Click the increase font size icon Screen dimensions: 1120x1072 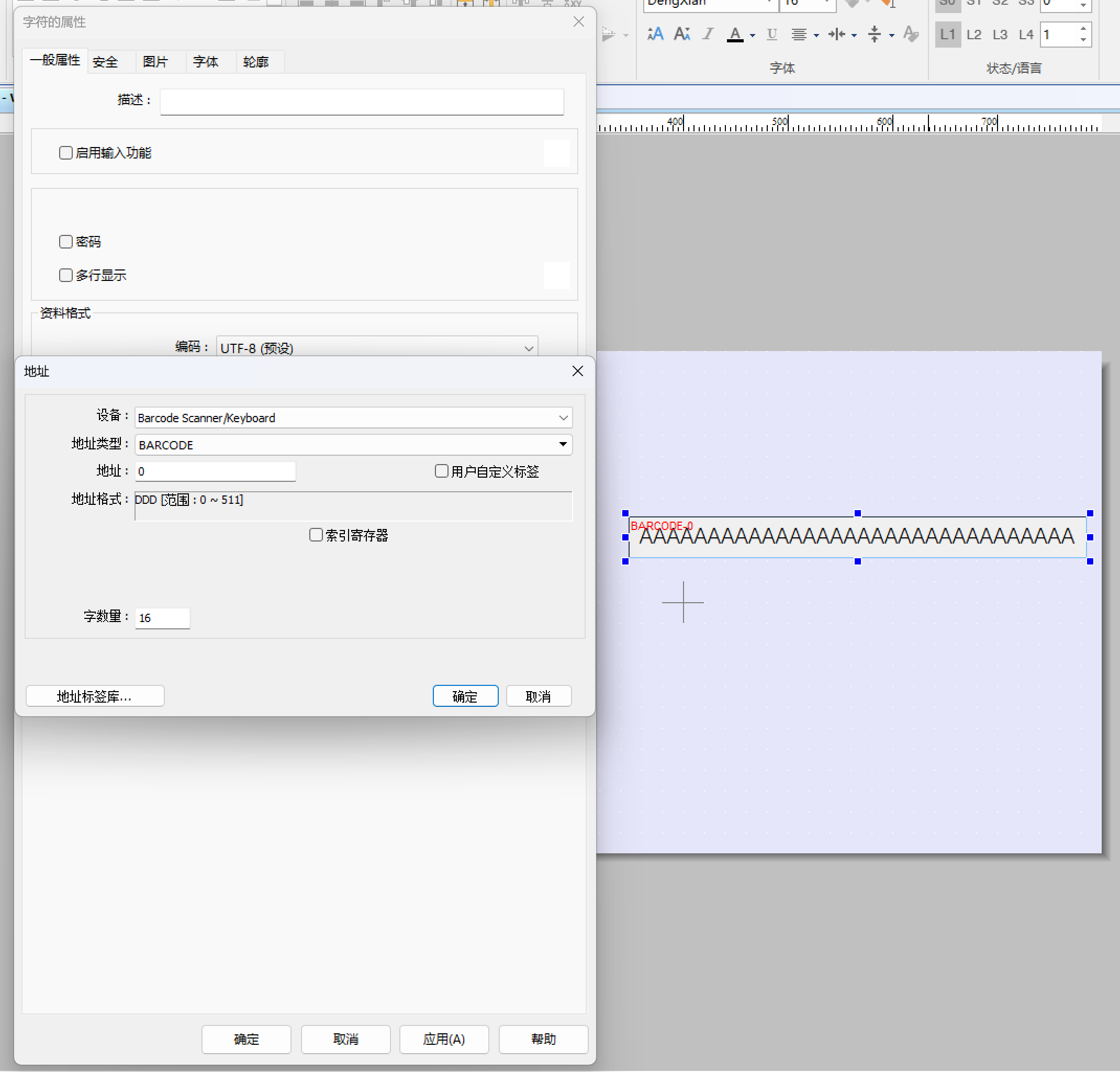655,34
